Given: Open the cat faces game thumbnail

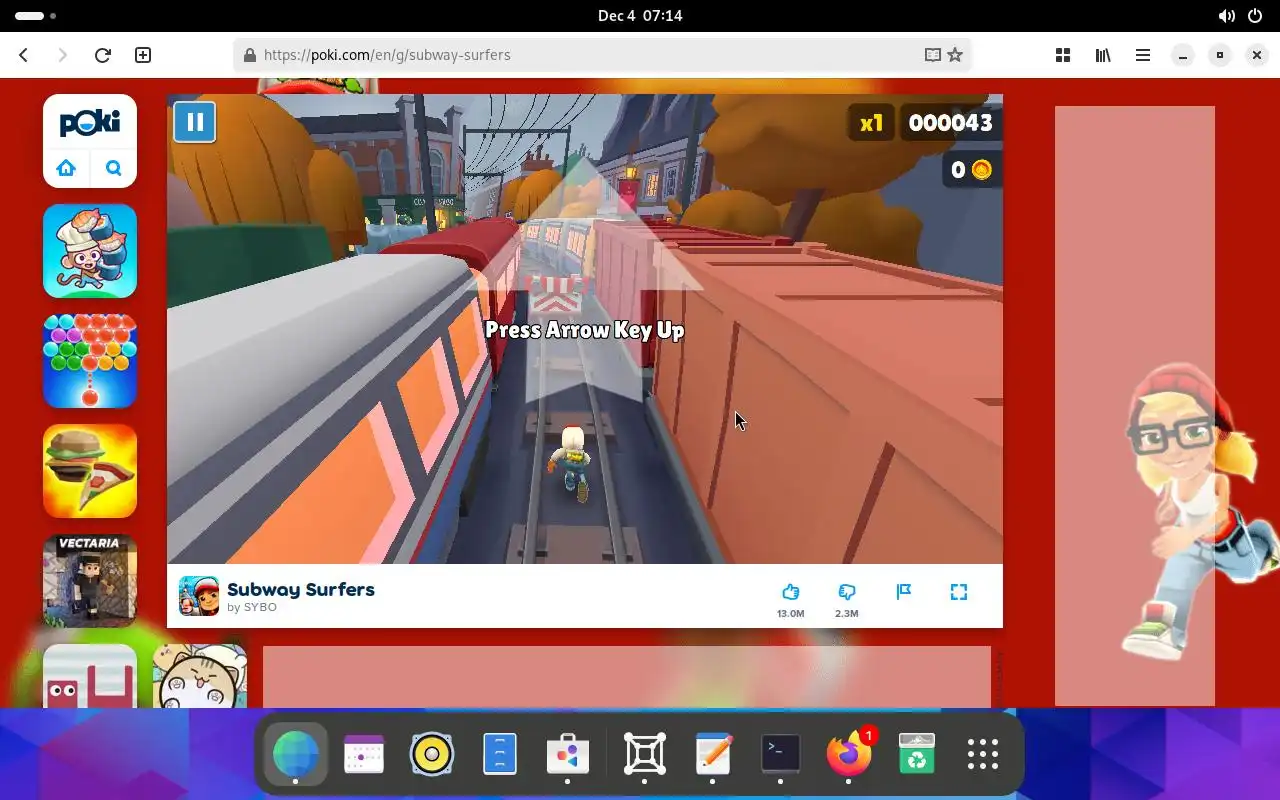Looking at the screenshot, I should pyautogui.click(x=200, y=676).
